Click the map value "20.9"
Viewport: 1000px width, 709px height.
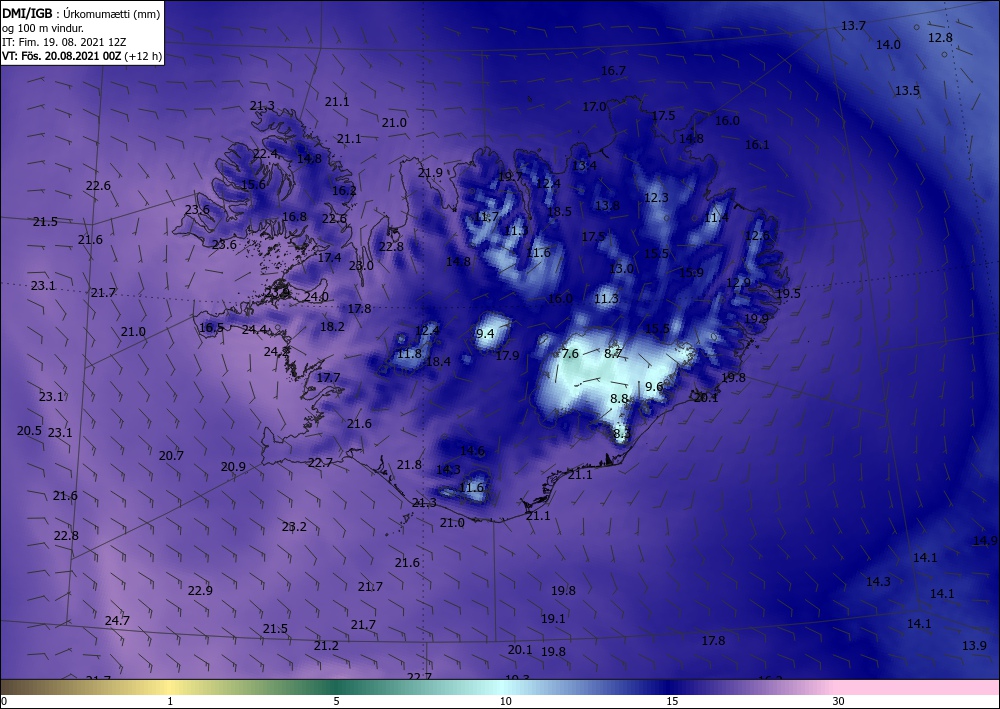coord(233,467)
